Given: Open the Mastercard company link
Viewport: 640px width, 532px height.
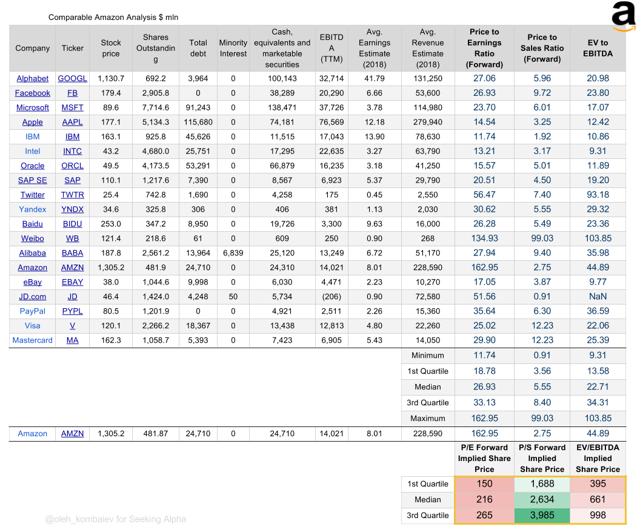Looking at the screenshot, I should 32,340.
